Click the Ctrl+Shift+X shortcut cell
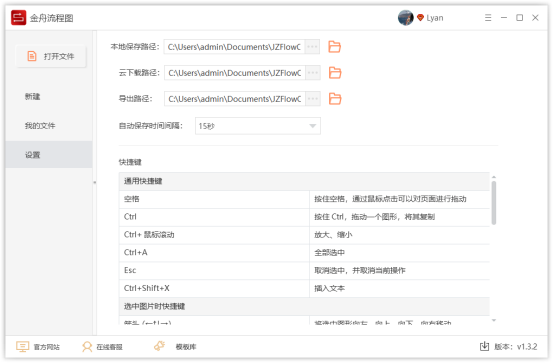The height and width of the screenshot is (364, 553). point(214,289)
